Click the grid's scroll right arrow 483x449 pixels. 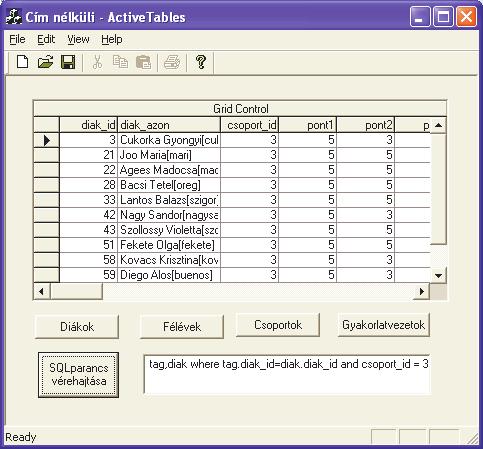(422, 292)
